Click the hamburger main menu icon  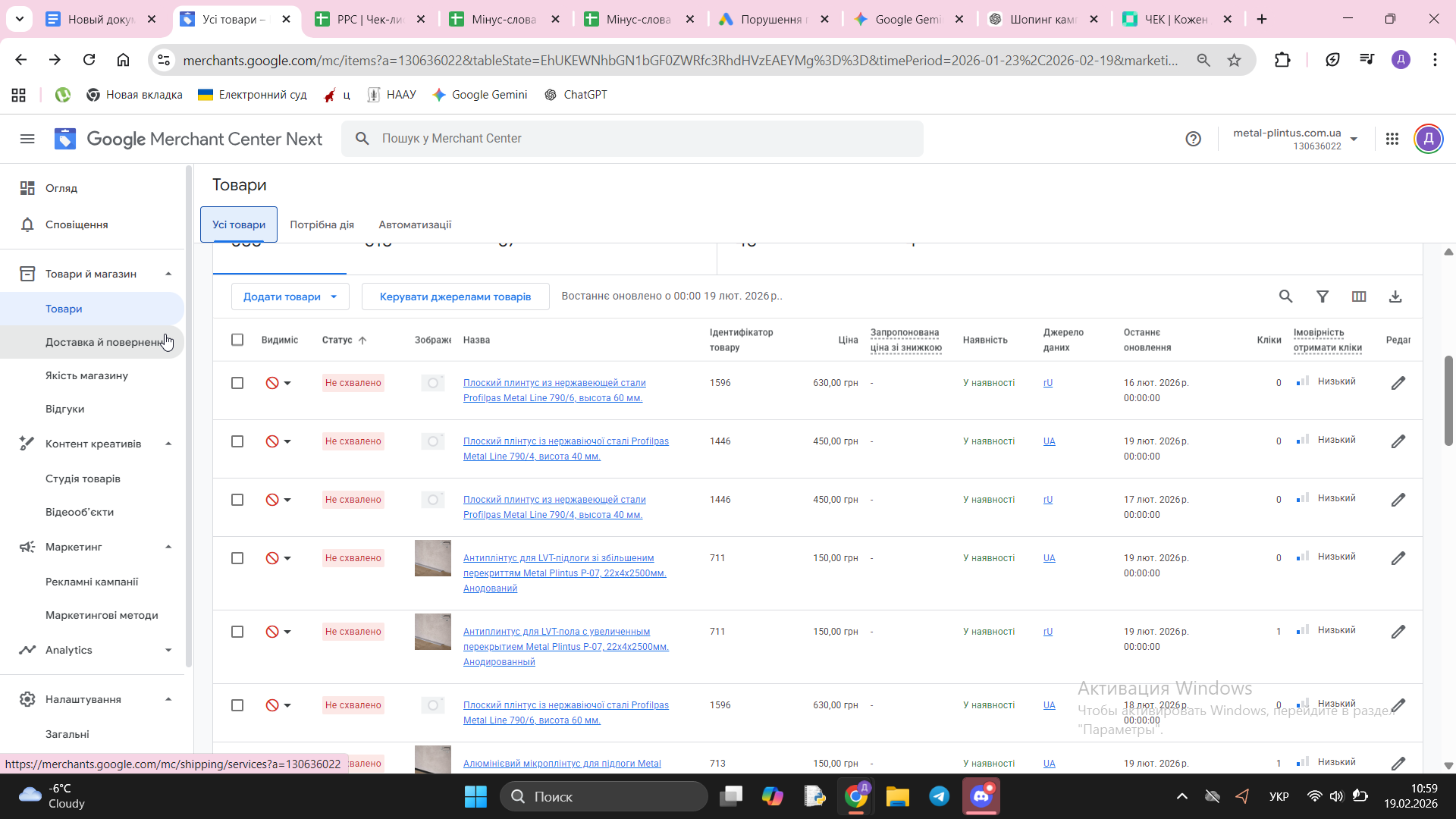click(x=27, y=139)
